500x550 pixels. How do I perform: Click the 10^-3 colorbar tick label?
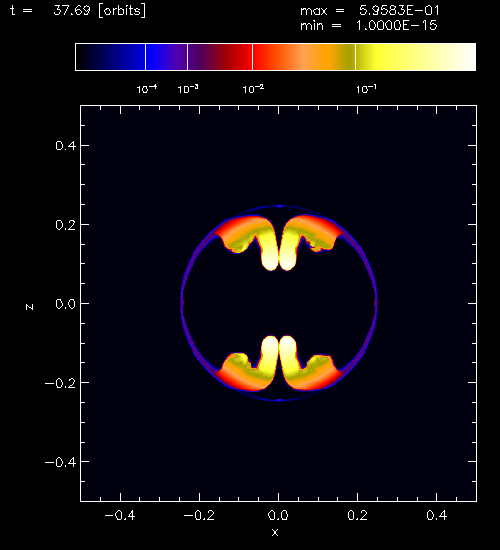pos(188,89)
